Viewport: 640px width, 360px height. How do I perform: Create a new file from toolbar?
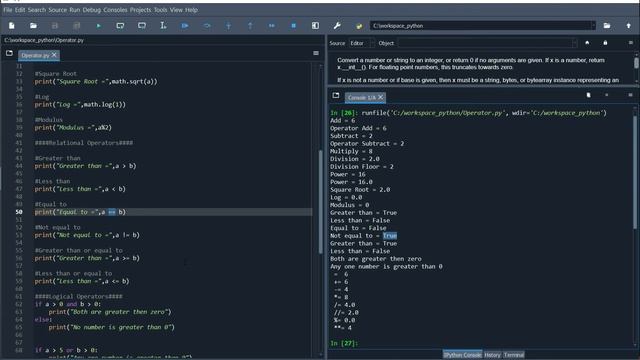click(12, 26)
